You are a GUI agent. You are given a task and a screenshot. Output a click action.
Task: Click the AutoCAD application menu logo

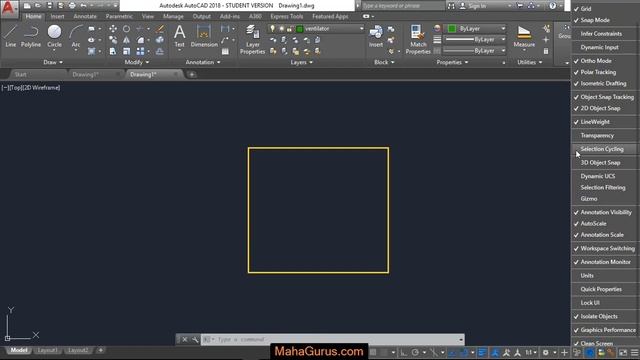tap(9, 8)
